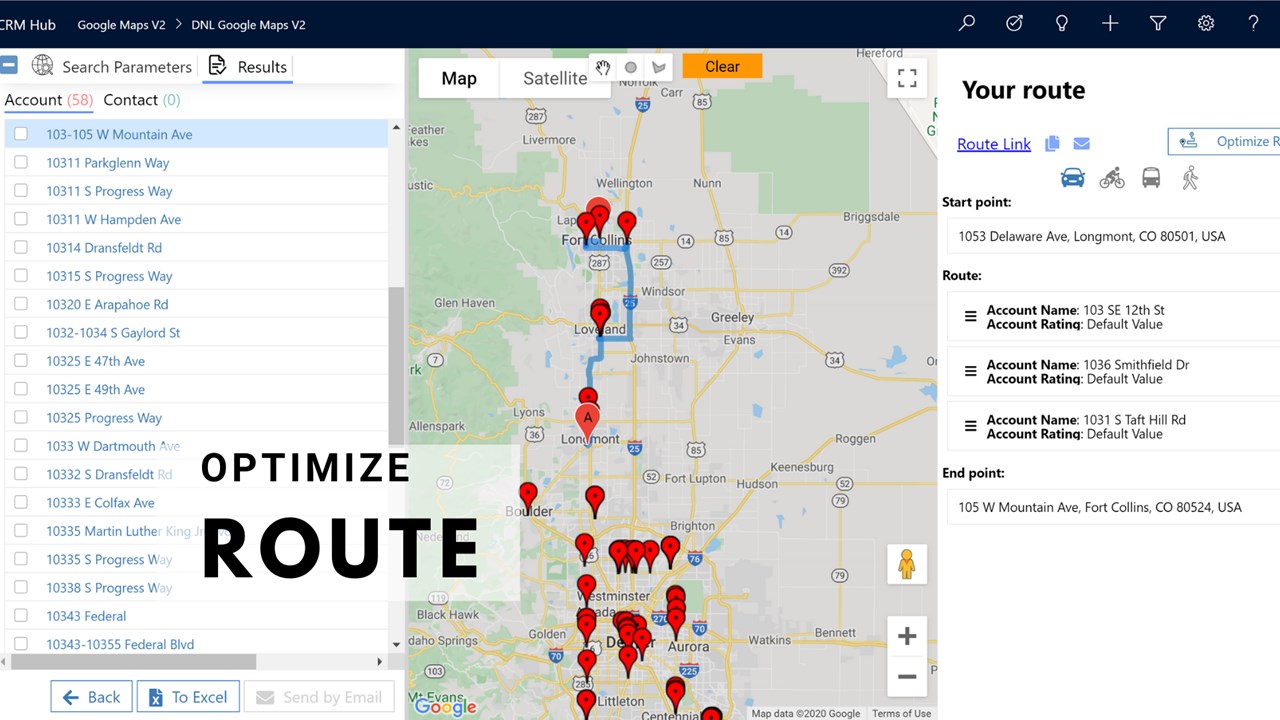Select the hand pan drawing tool
This screenshot has width=1280, height=720.
(x=603, y=67)
